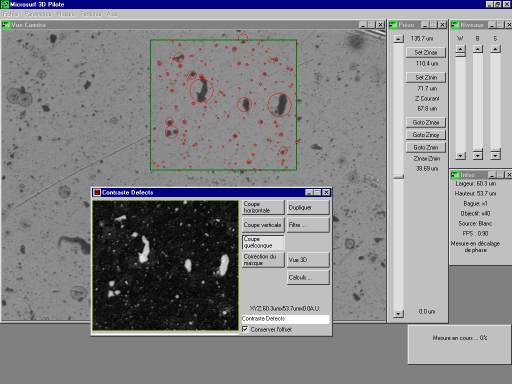512x384 pixels.
Task: Click the 0.0 um value in Piezo
Action: [x=427, y=311]
